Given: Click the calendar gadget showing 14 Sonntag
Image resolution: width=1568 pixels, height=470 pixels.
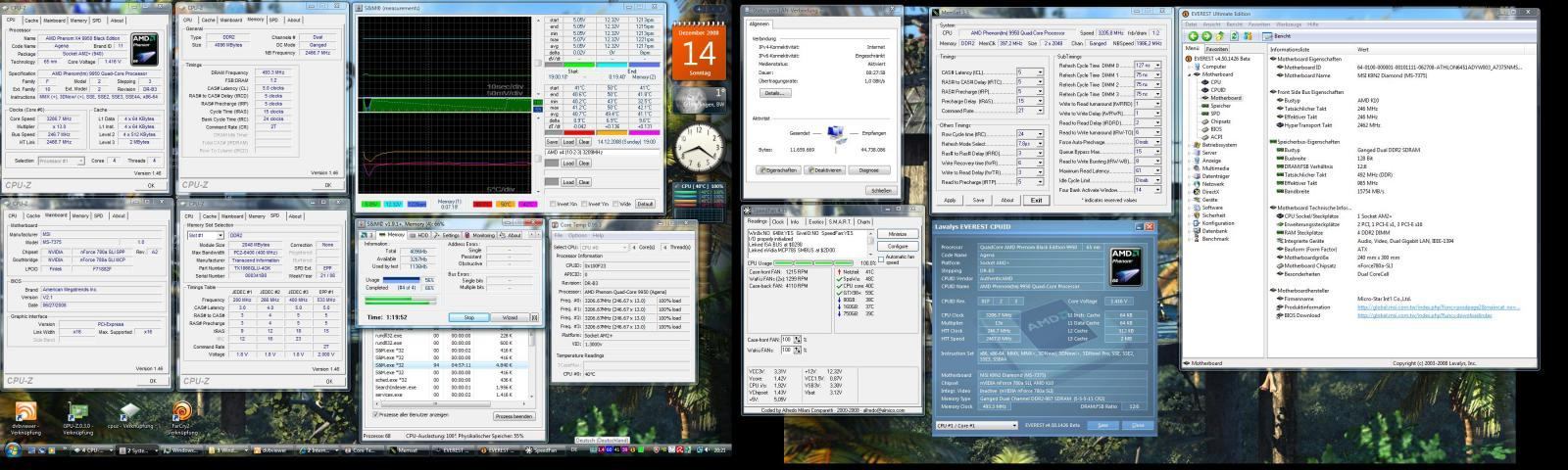Looking at the screenshot, I should point(698,49).
